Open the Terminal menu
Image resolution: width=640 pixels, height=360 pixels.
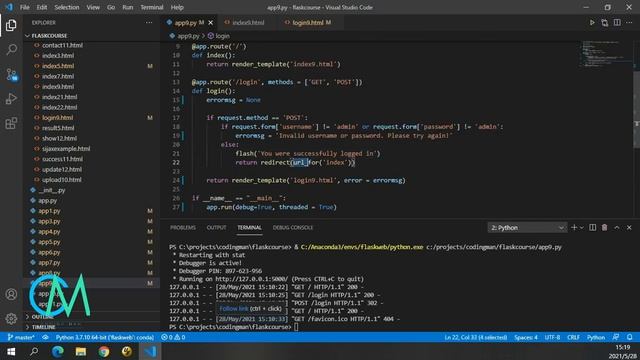(152, 7)
